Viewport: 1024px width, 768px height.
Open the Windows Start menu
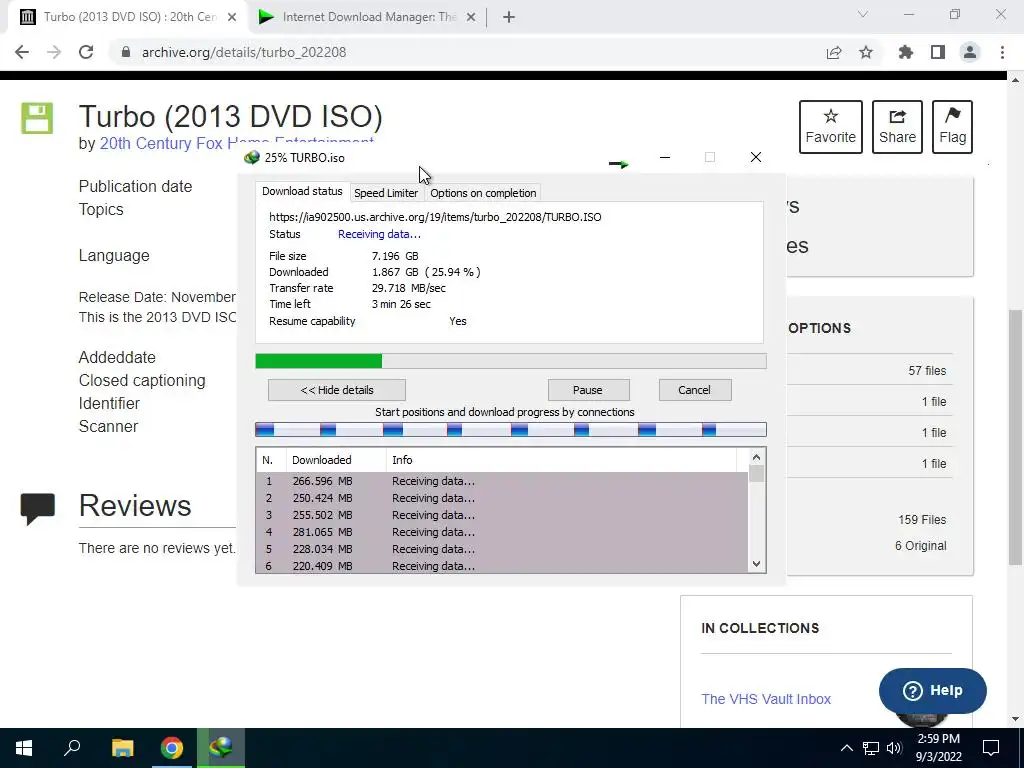pos(24,748)
